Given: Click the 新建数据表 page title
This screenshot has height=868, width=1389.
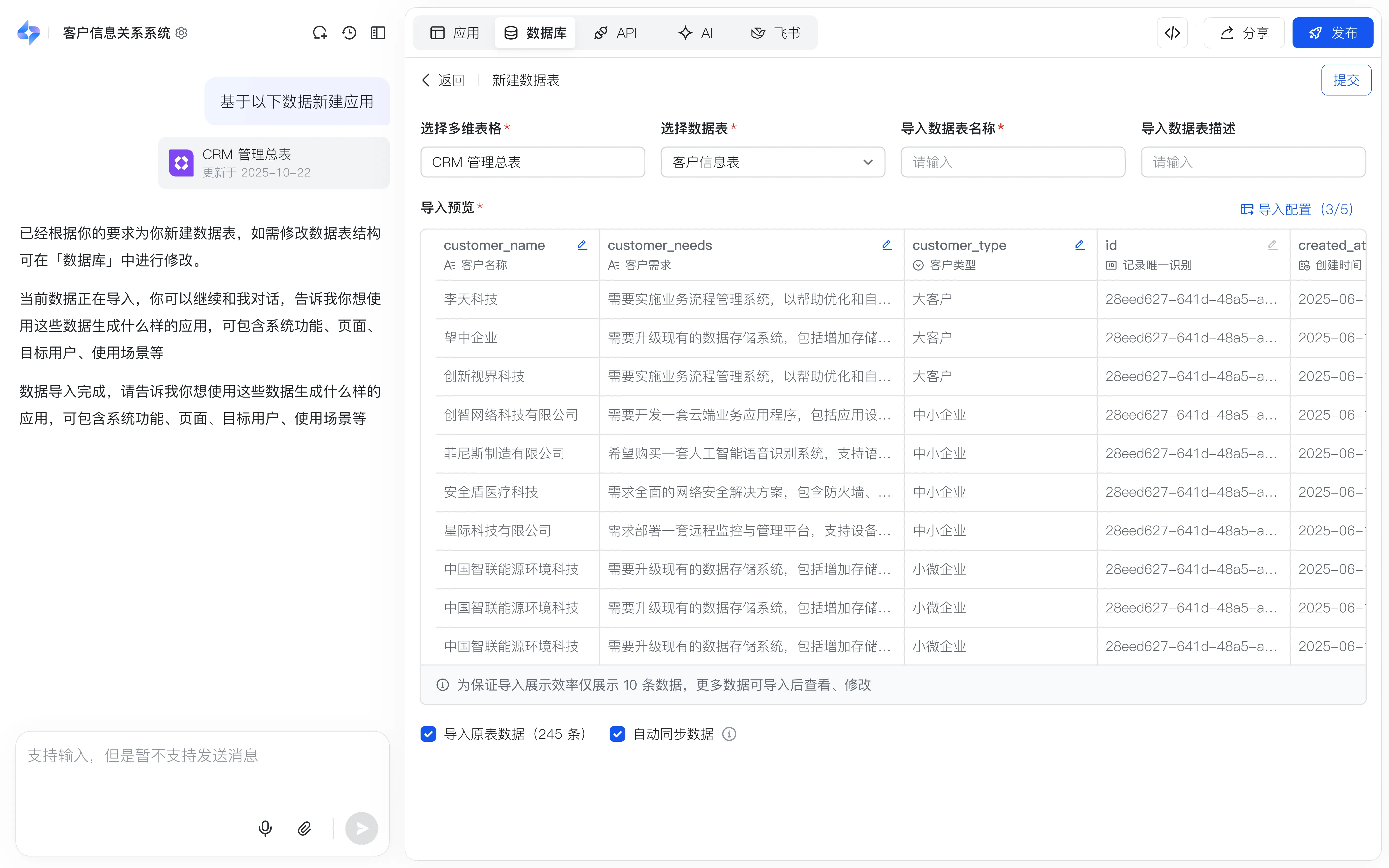Looking at the screenshot, I should click(x=526, y=80).
